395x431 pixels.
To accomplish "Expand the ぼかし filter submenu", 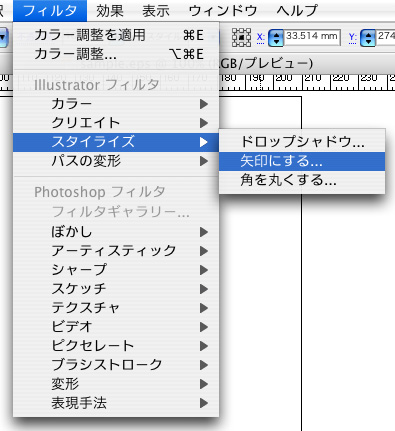I will pyautogui.click(x=116, y=232).
